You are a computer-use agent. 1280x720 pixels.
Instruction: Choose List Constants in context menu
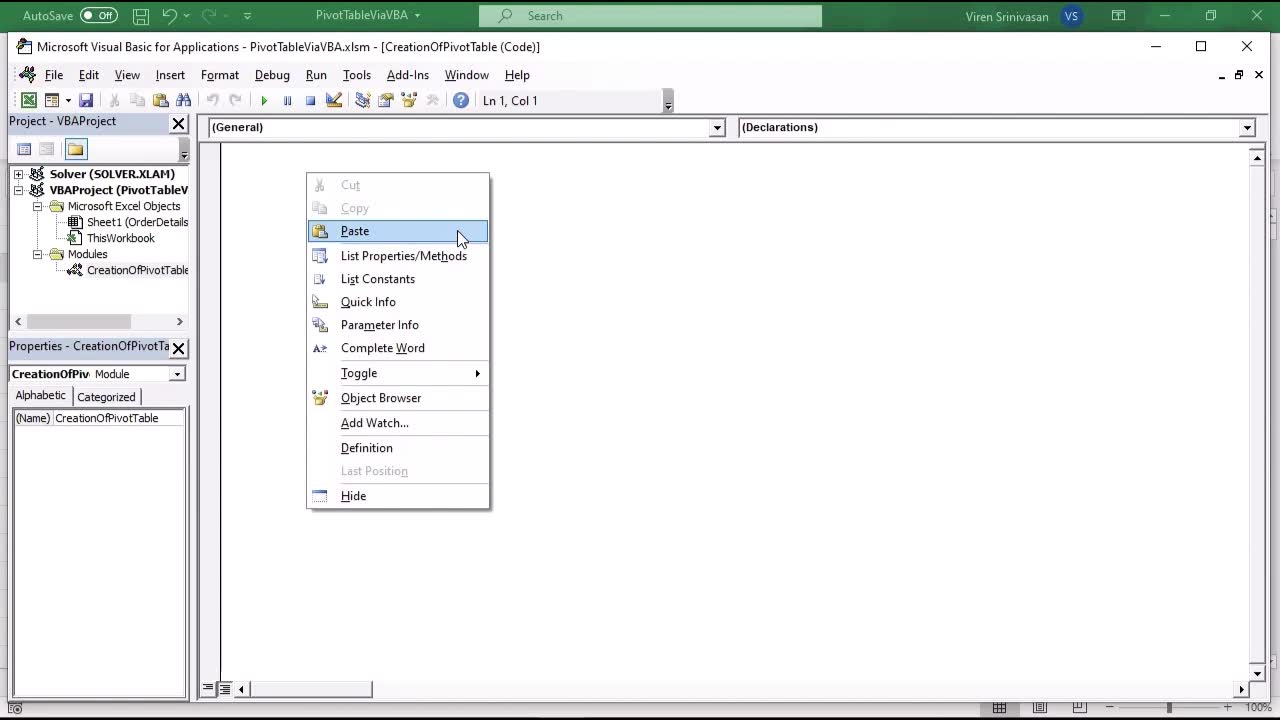[398, 279]
